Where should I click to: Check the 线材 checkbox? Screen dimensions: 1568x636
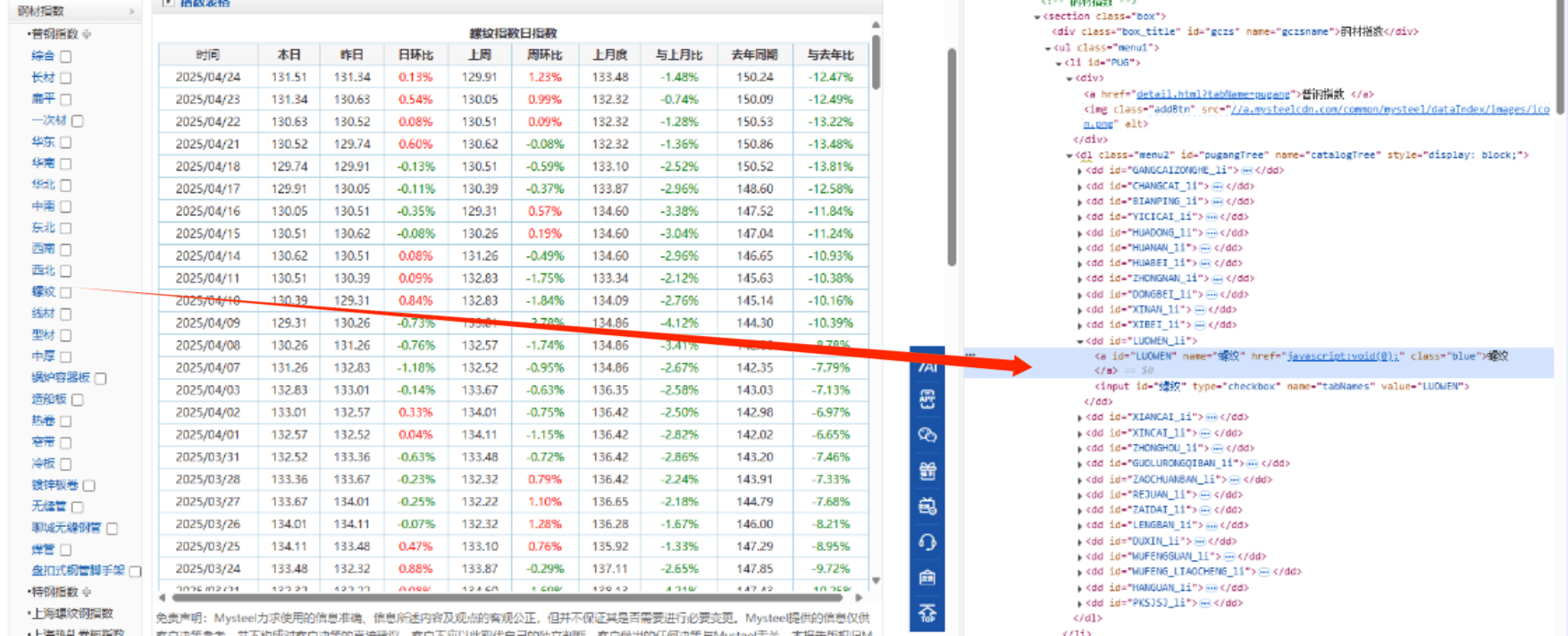(x=65, y=314)
